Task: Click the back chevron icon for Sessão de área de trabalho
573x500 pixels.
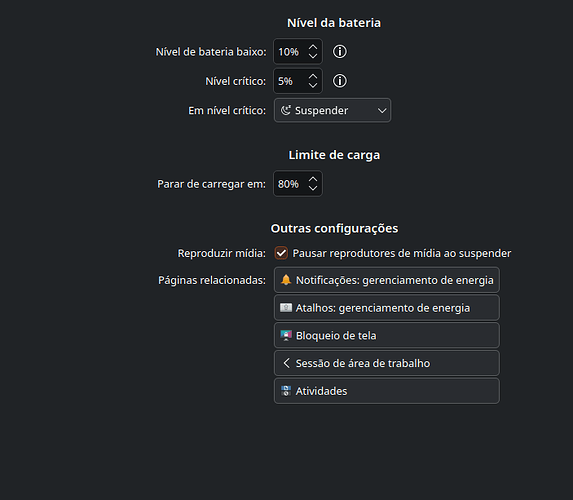Action: coord(286,363)
